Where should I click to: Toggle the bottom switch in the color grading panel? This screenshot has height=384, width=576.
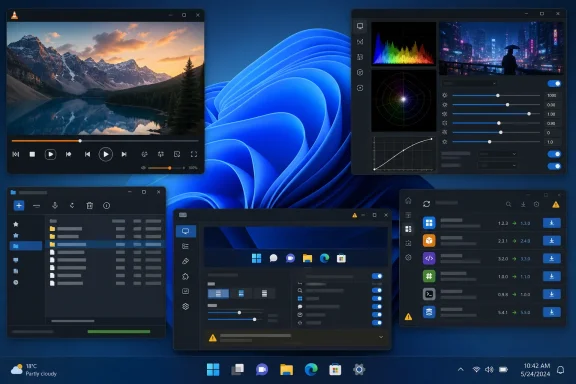coord(554,166)
